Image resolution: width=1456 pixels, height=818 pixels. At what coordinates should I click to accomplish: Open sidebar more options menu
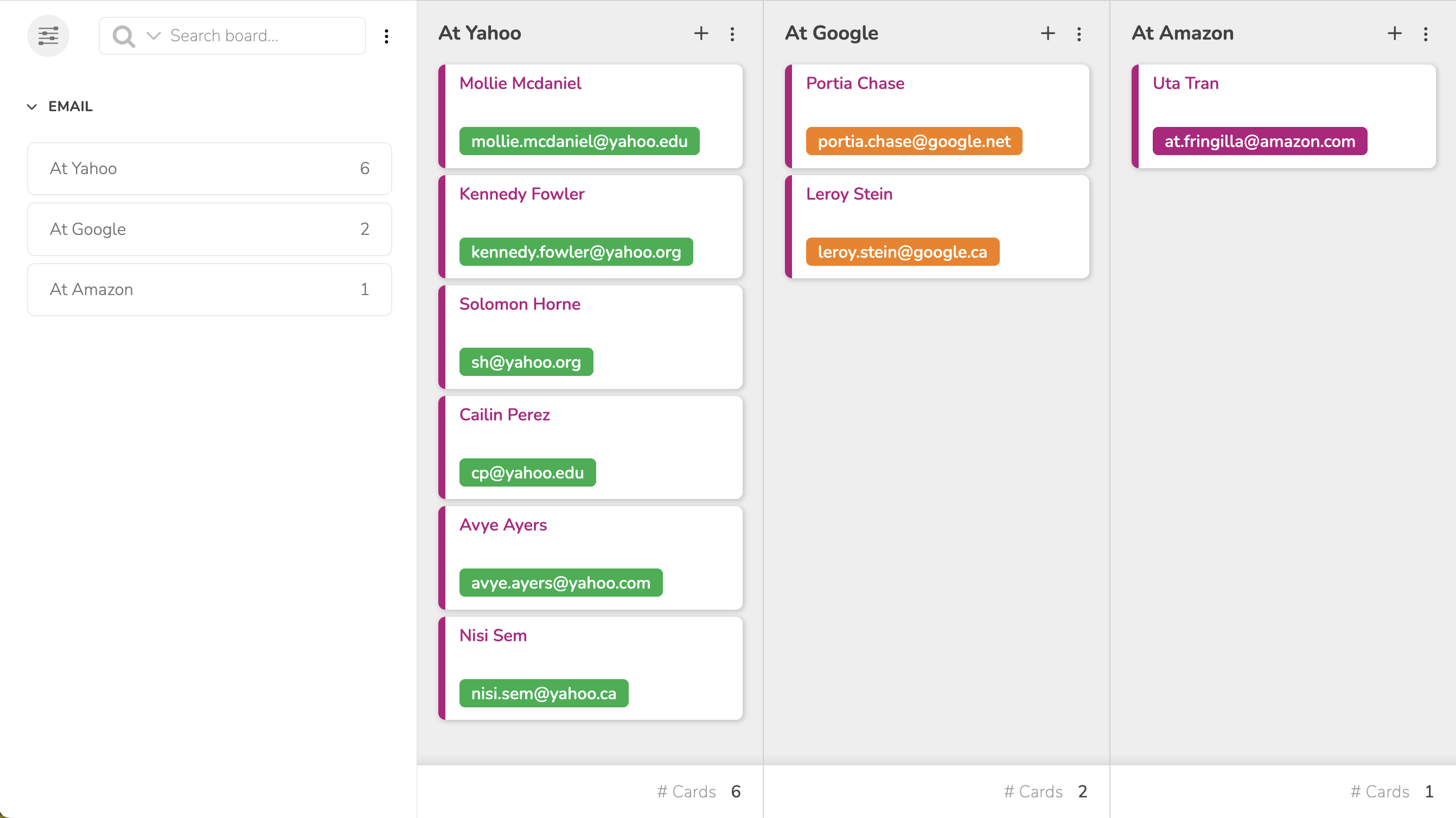tap(387, 36)
